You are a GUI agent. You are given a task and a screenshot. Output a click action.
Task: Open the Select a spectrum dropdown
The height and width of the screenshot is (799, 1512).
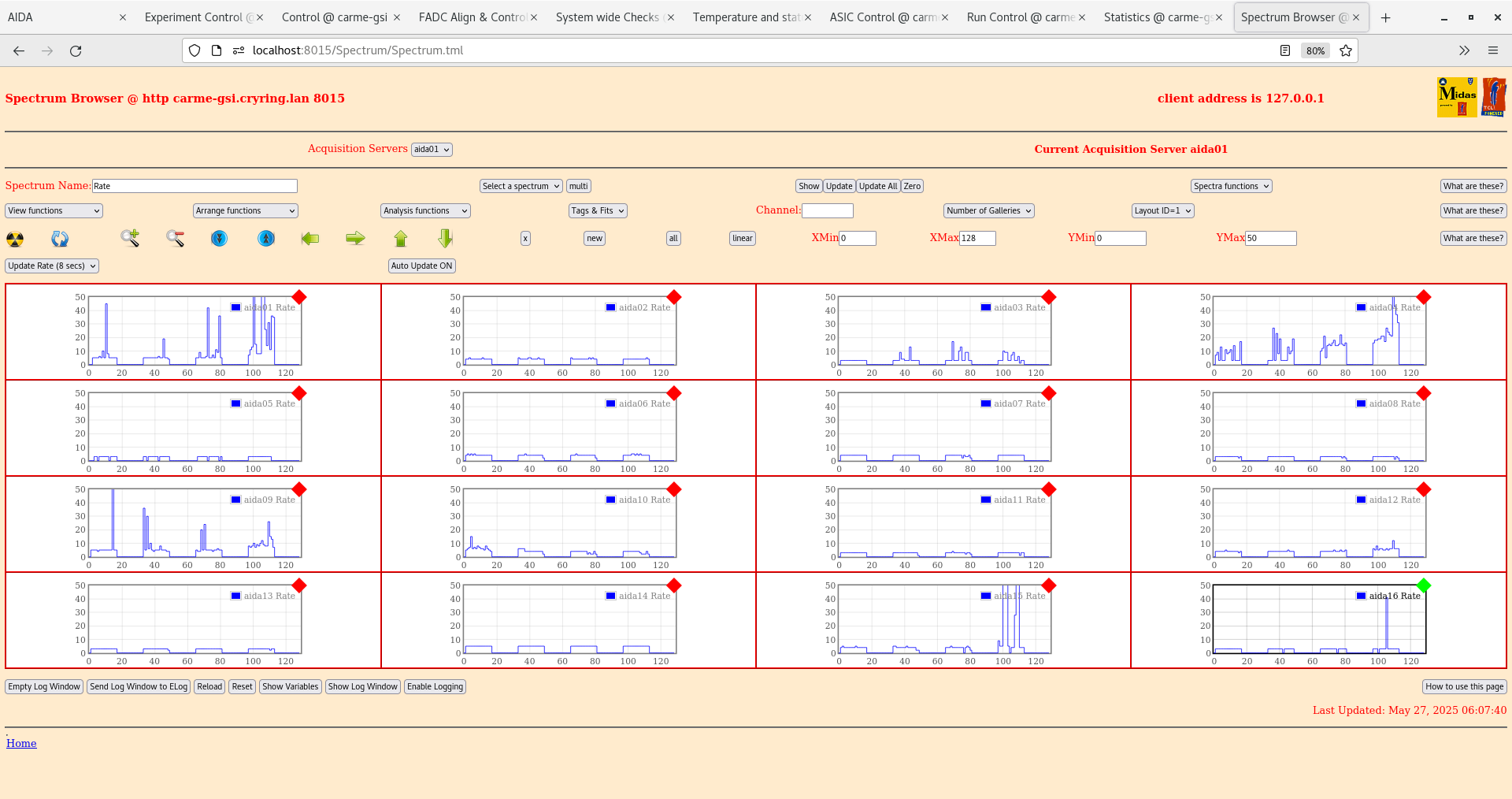[x=521, y=186]
